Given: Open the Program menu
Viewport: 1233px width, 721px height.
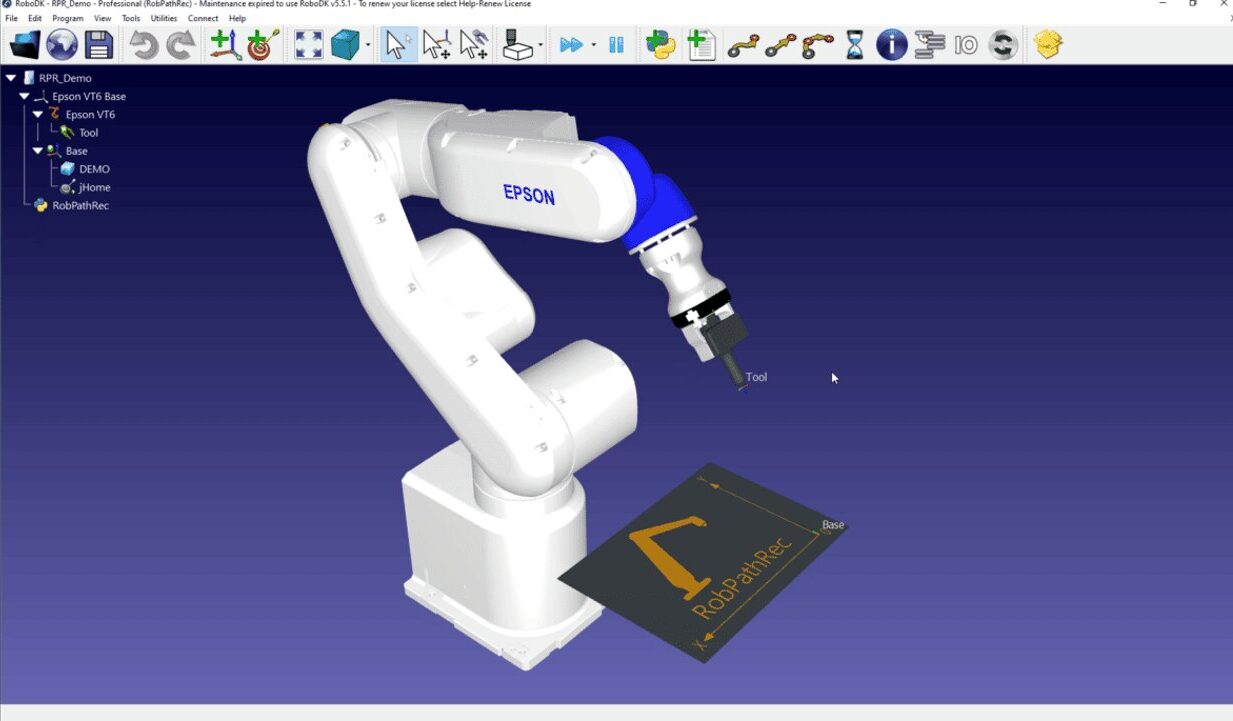Looking at the screenshot, I should pos(68,18).
